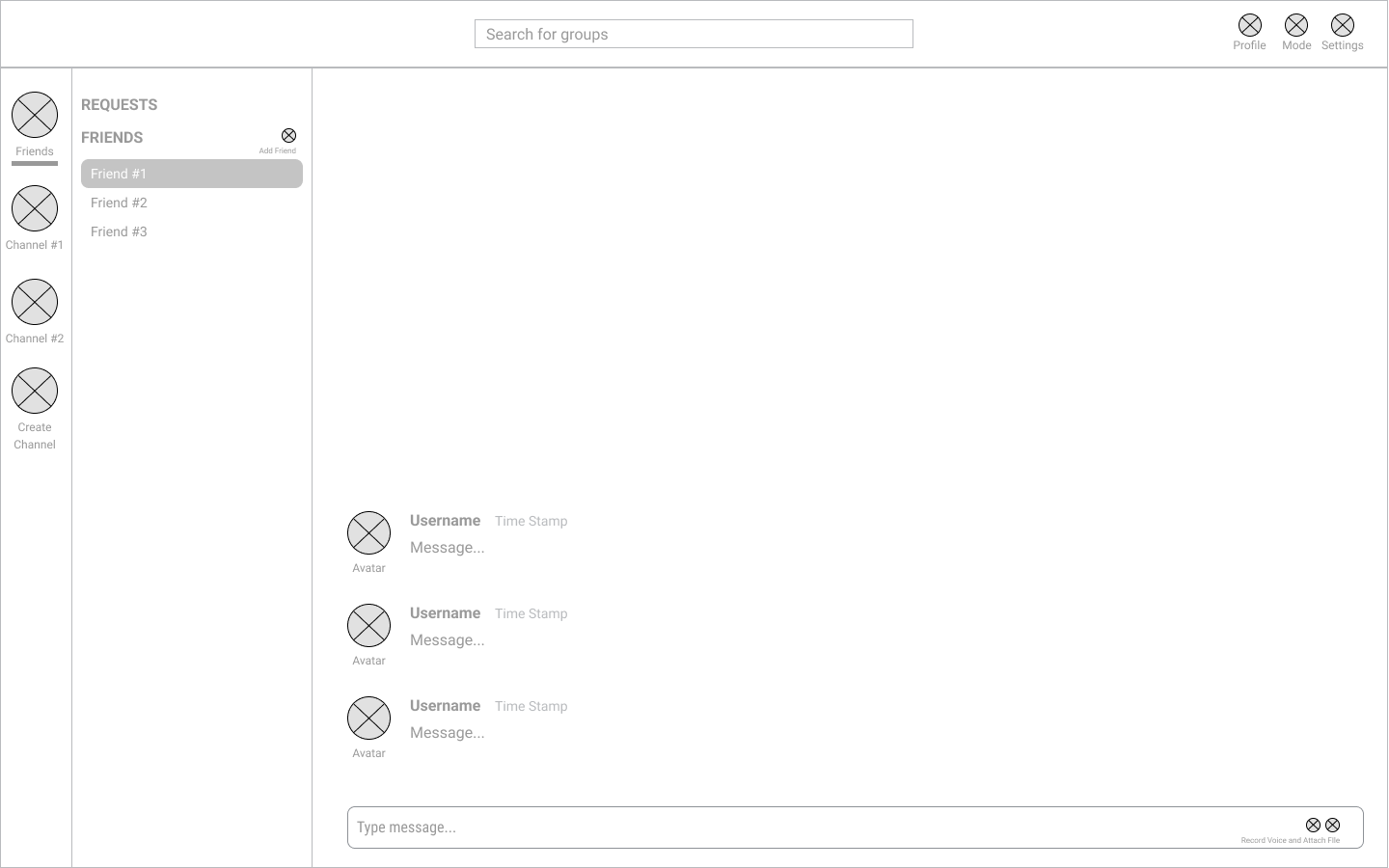Open the Profile icon in the header
Image resolution: width=1389 pixels, height=868 pixels.
(1249, 25)
